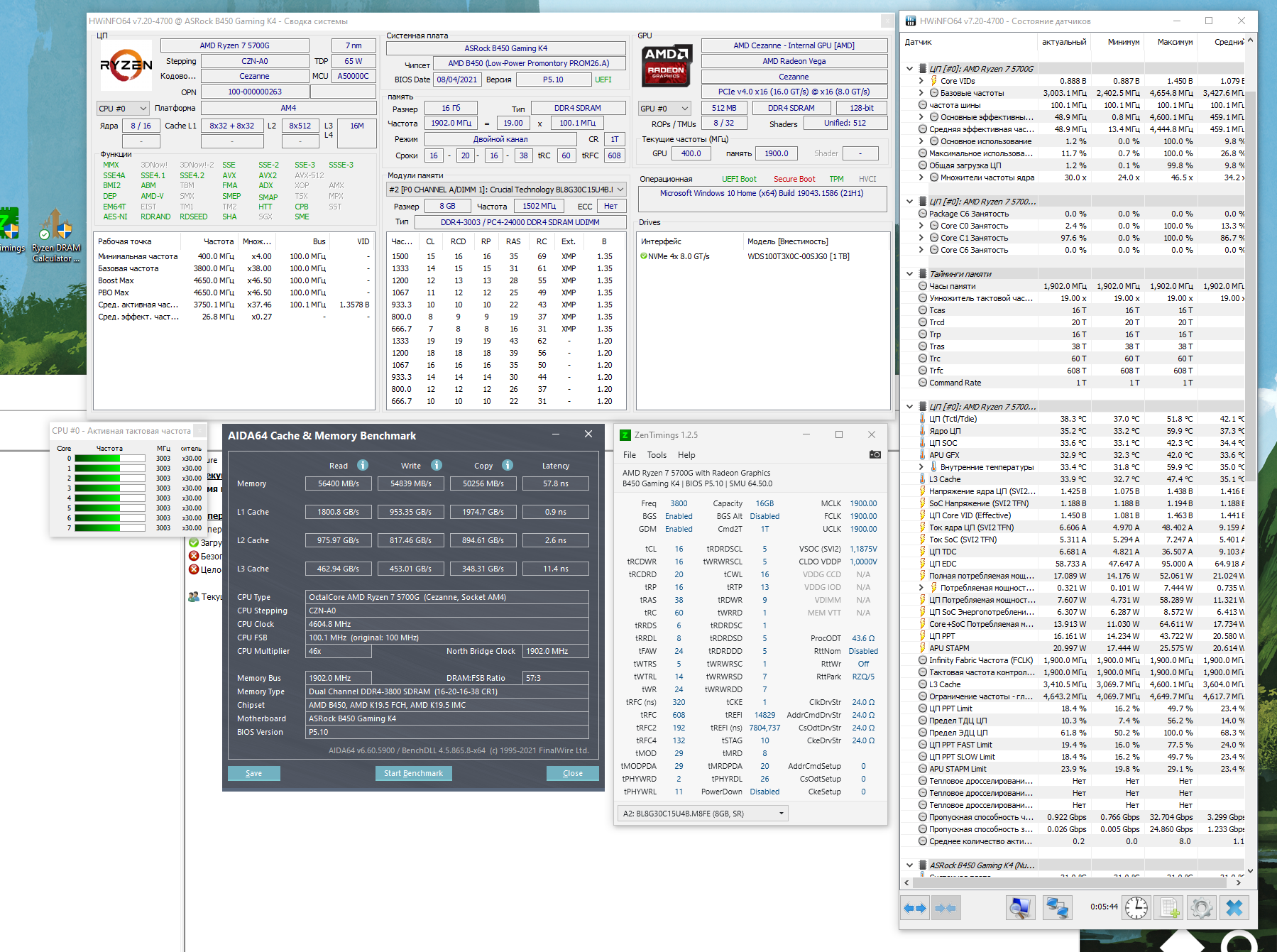This screenshot has width=1277, height=952.
Task: Click the green check icon beside NVMe drive
Action: pyautogui.click(x=643, y=256)
